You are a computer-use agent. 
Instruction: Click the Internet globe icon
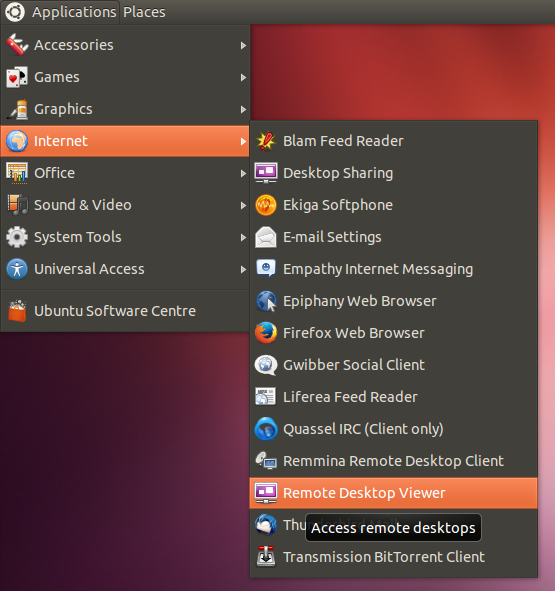click(17, 141)
